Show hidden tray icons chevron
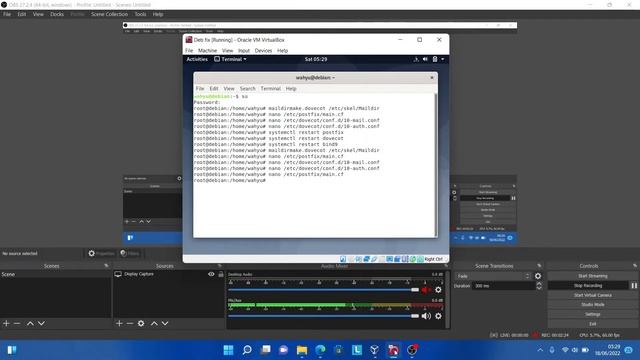Screen dimensions: 640x360 point(540,350)
